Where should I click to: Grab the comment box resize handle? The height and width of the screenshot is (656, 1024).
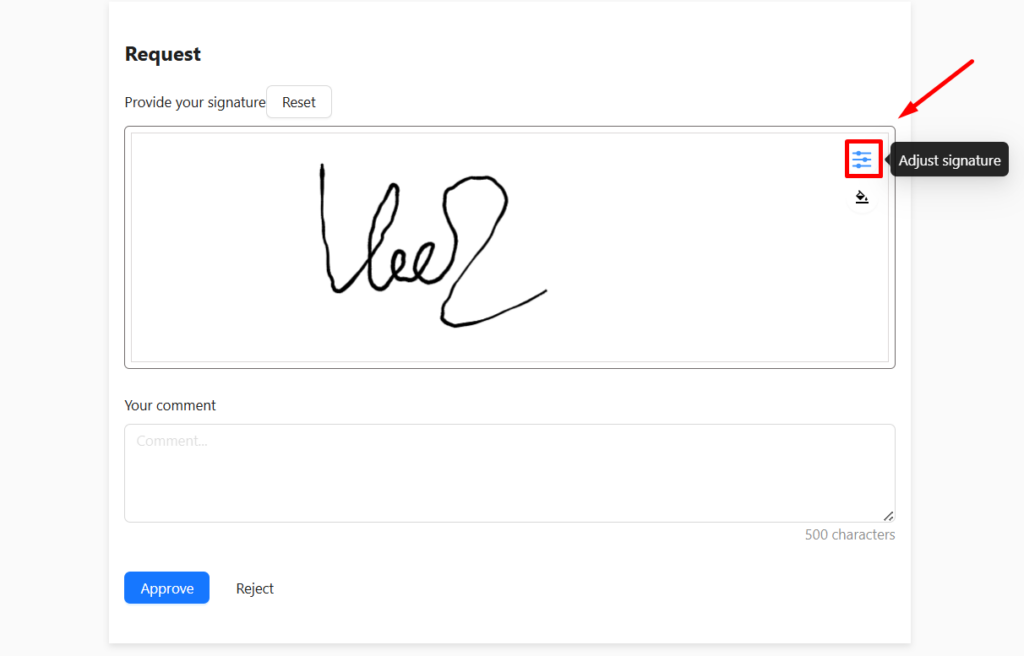point(888,516)
